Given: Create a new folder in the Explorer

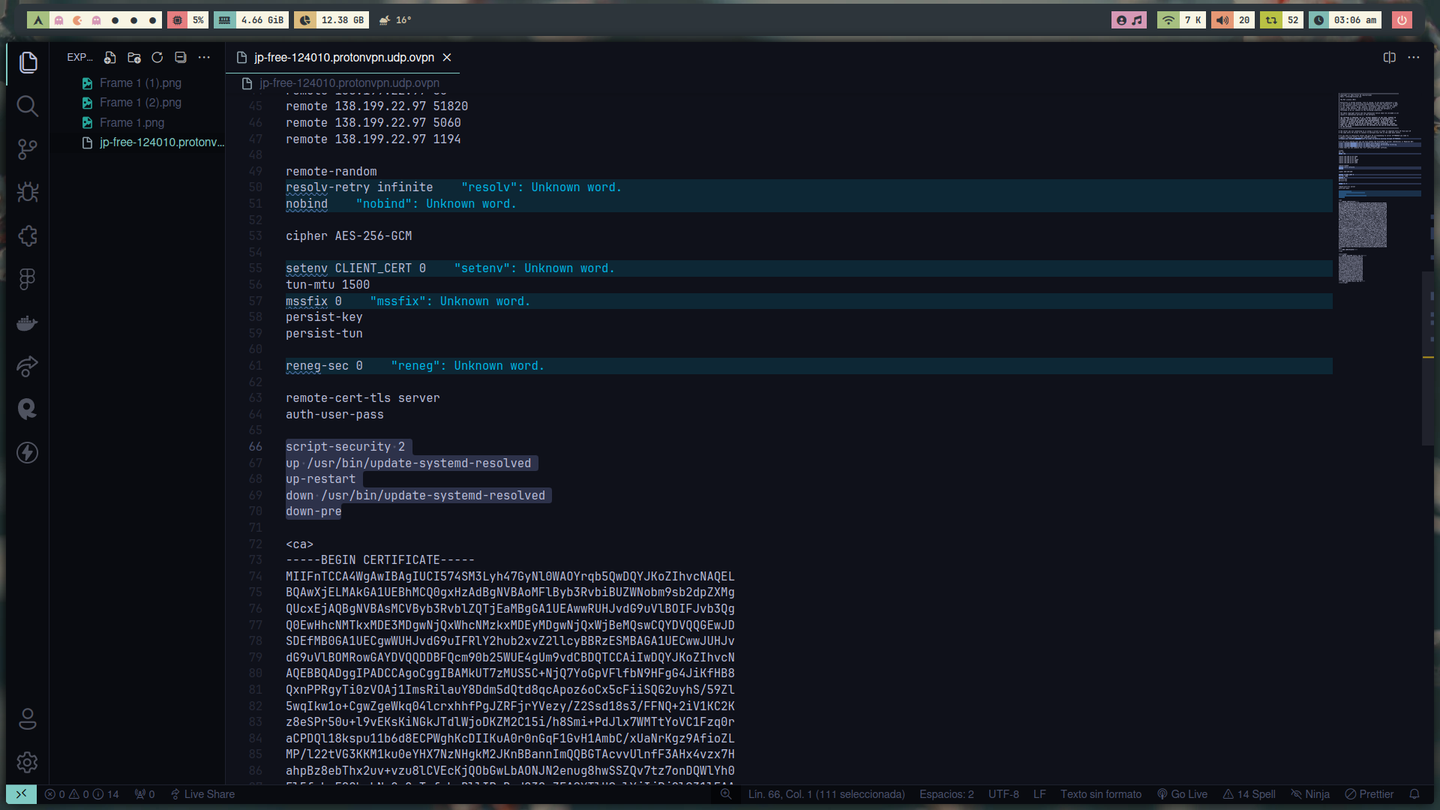Looking at the screenshot, I should tap(134, 58).
